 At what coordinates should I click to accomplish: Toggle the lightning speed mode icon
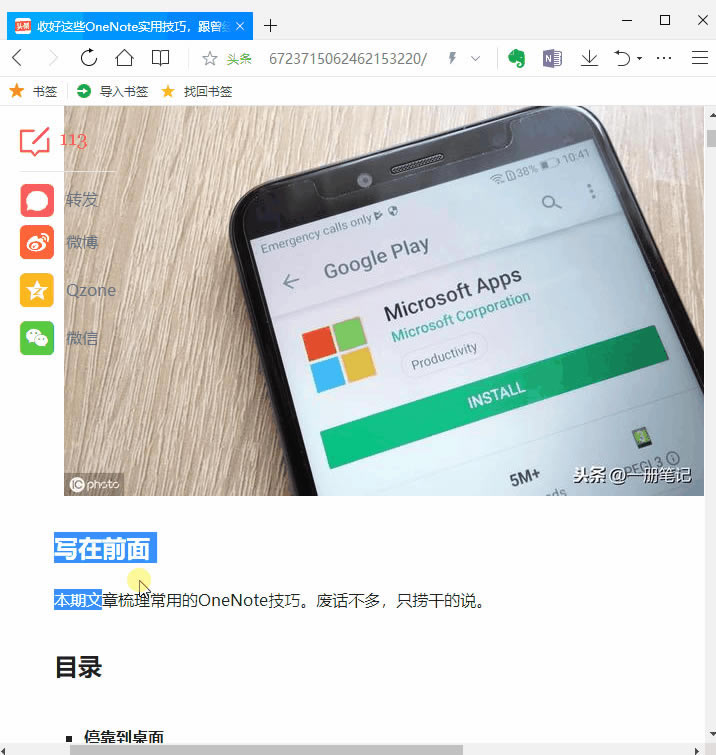point(452,59)
